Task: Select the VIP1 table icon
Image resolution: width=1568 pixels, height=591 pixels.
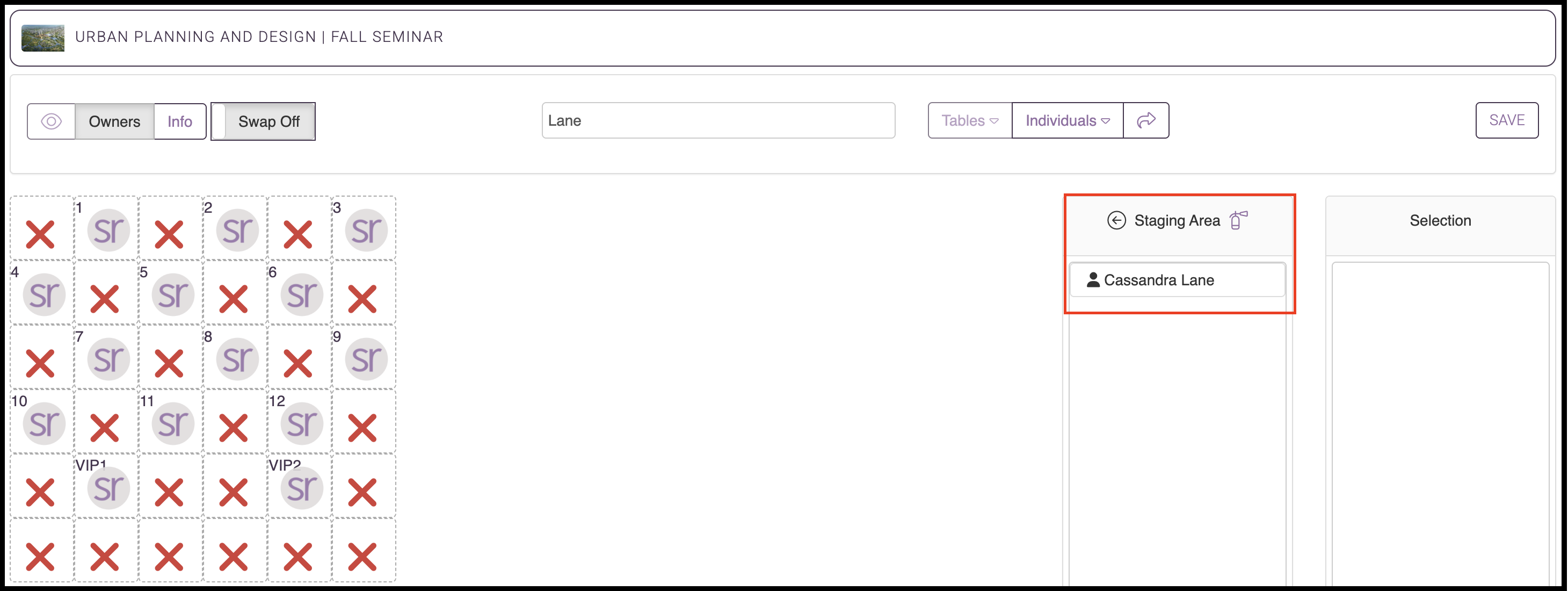Action: (x=108, y=488)
